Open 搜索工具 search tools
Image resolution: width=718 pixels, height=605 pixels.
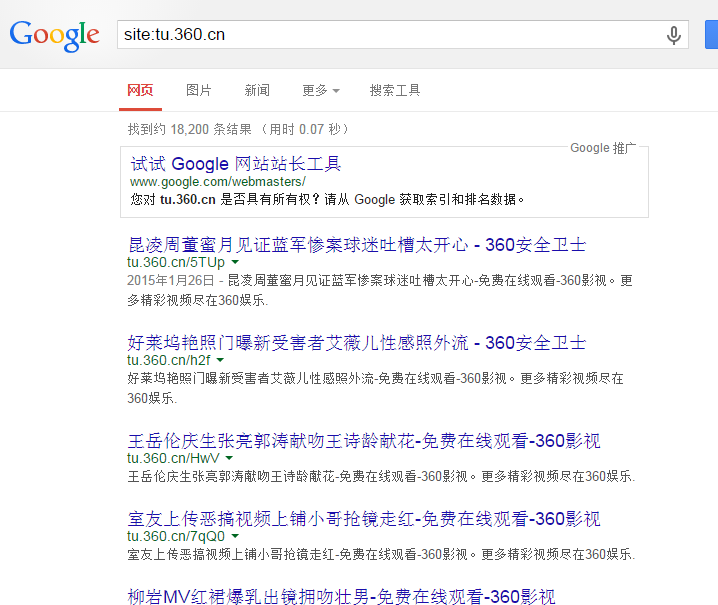click(x=395, y=90)
